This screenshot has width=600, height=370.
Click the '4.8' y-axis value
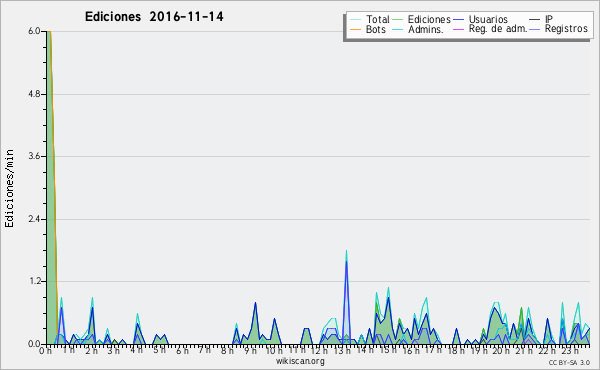click(34, 94)
